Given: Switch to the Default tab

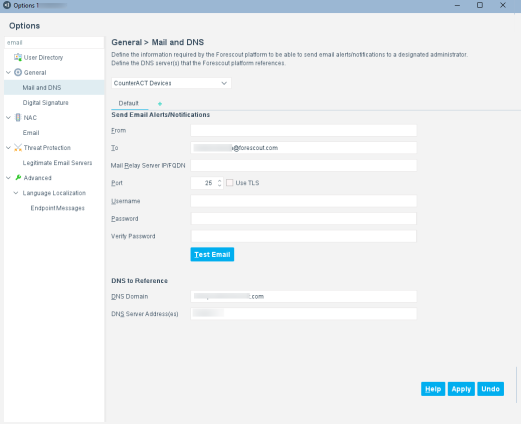Looking at the screenshot, I should (x=129, y=103).
